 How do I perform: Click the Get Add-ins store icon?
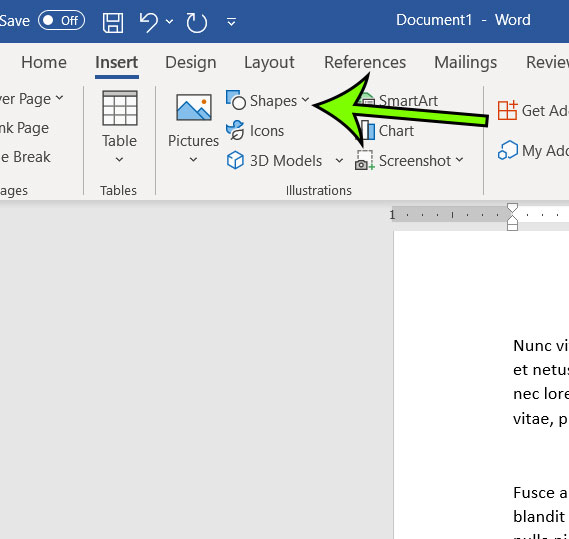[507, 110]
